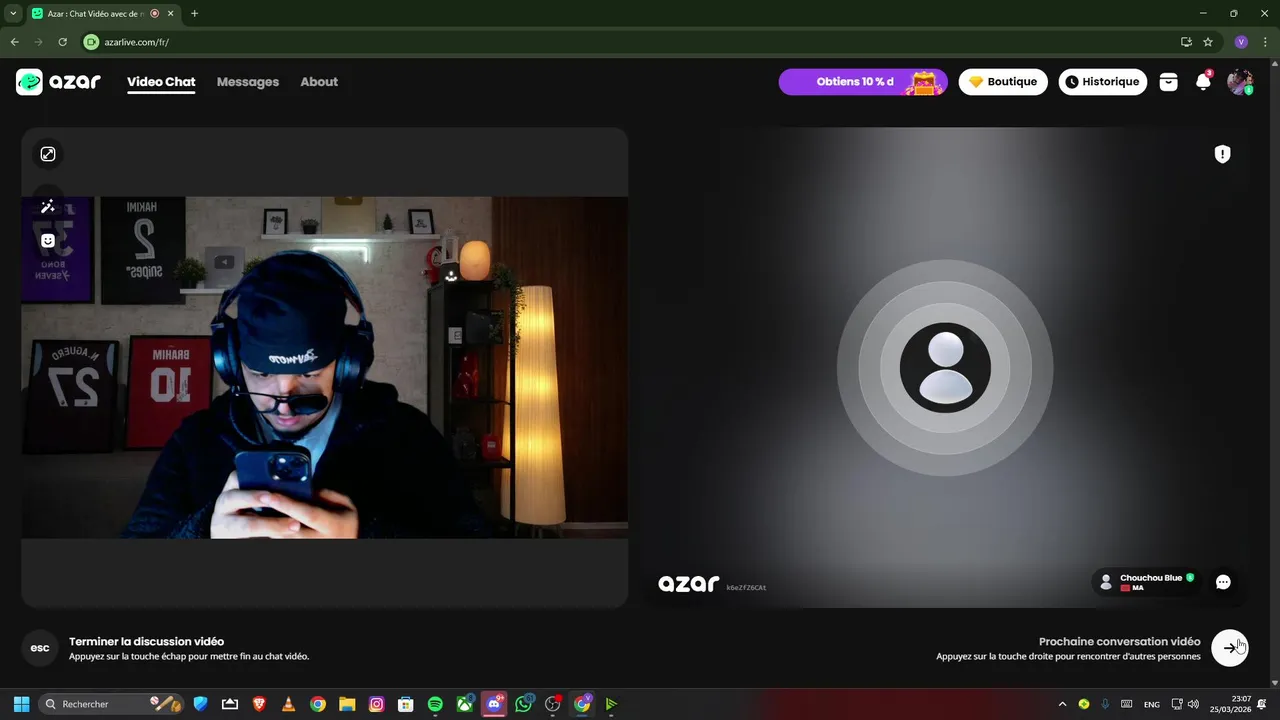Open File Explorer from taskbar
The width and height of the screenshot is (1280, 720).
click(347, 704)
